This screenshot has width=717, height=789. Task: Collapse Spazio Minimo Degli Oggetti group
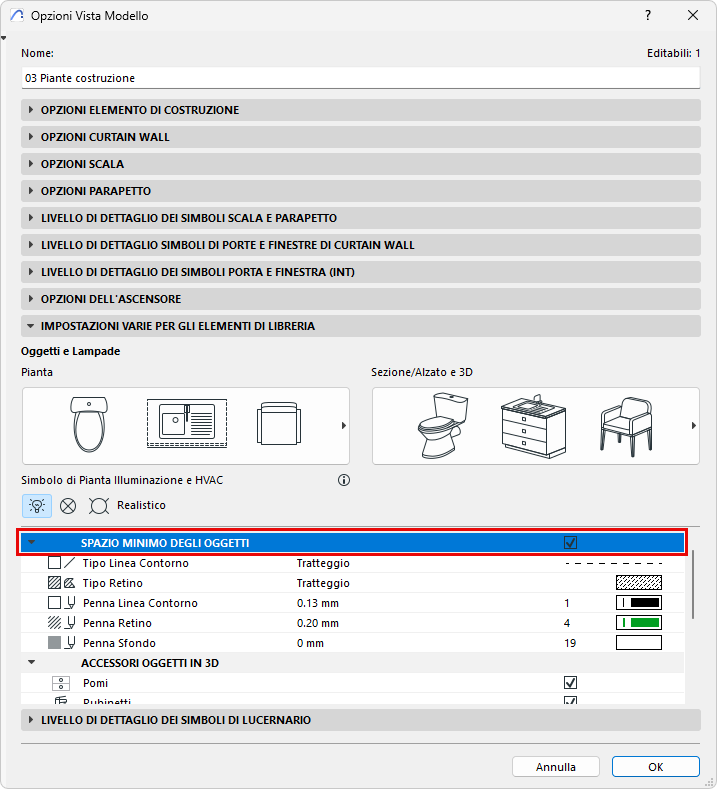pyautogui.click(x=32, y=542)
